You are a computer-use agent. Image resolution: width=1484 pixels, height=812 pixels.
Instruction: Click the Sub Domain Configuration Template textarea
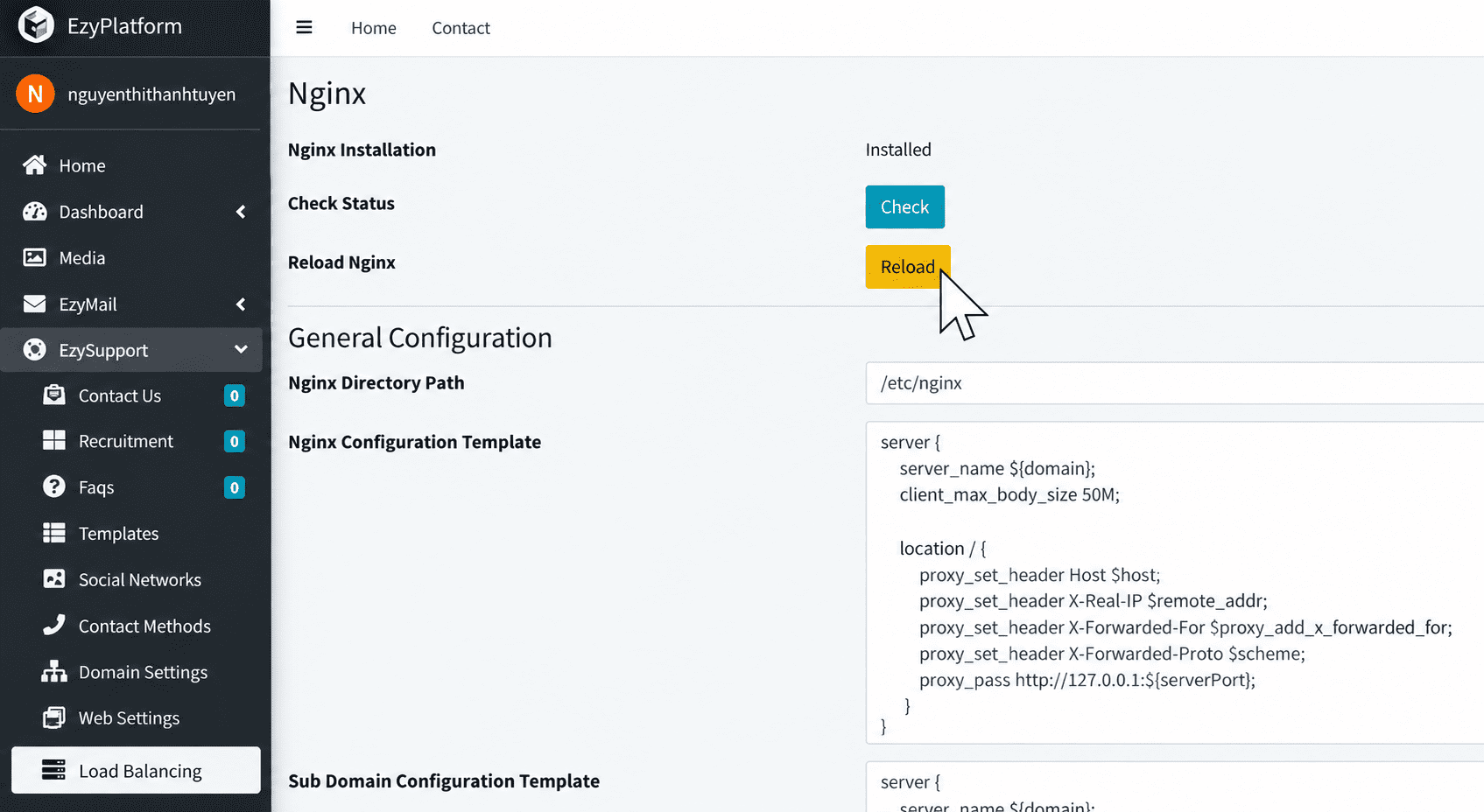click(x=1174, y=787)
